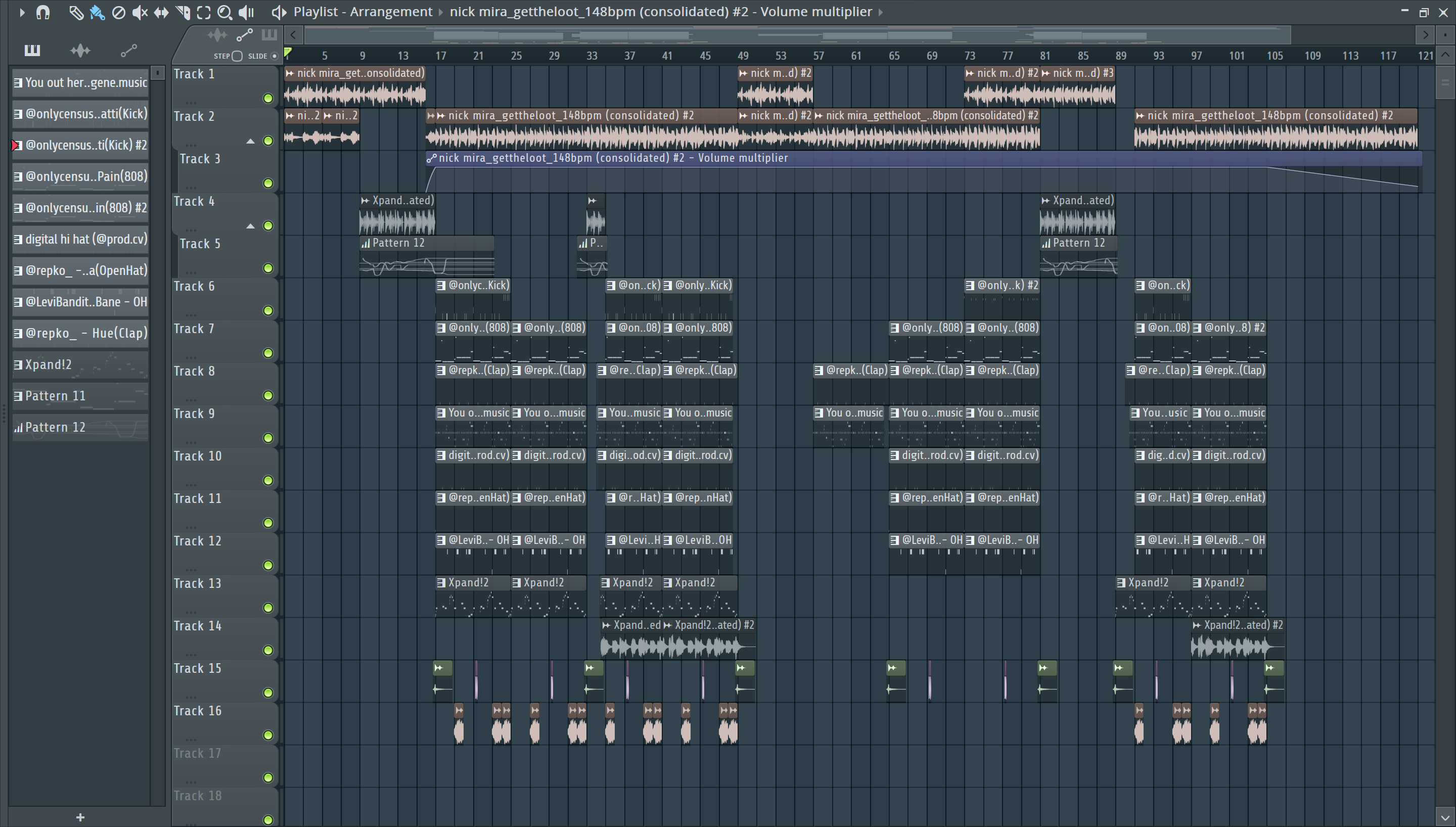The height and width of the screenshot is (827, 1456).
Task: Show automation clips in picker panel
Action: [x=129, y=51]
